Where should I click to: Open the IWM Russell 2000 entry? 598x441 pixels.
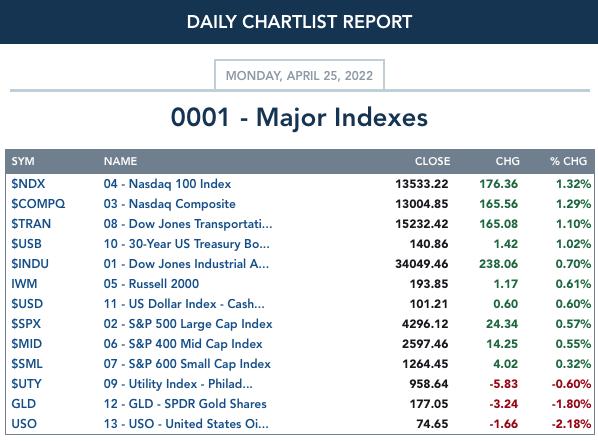pyautogui.click(x=151, y=284)
